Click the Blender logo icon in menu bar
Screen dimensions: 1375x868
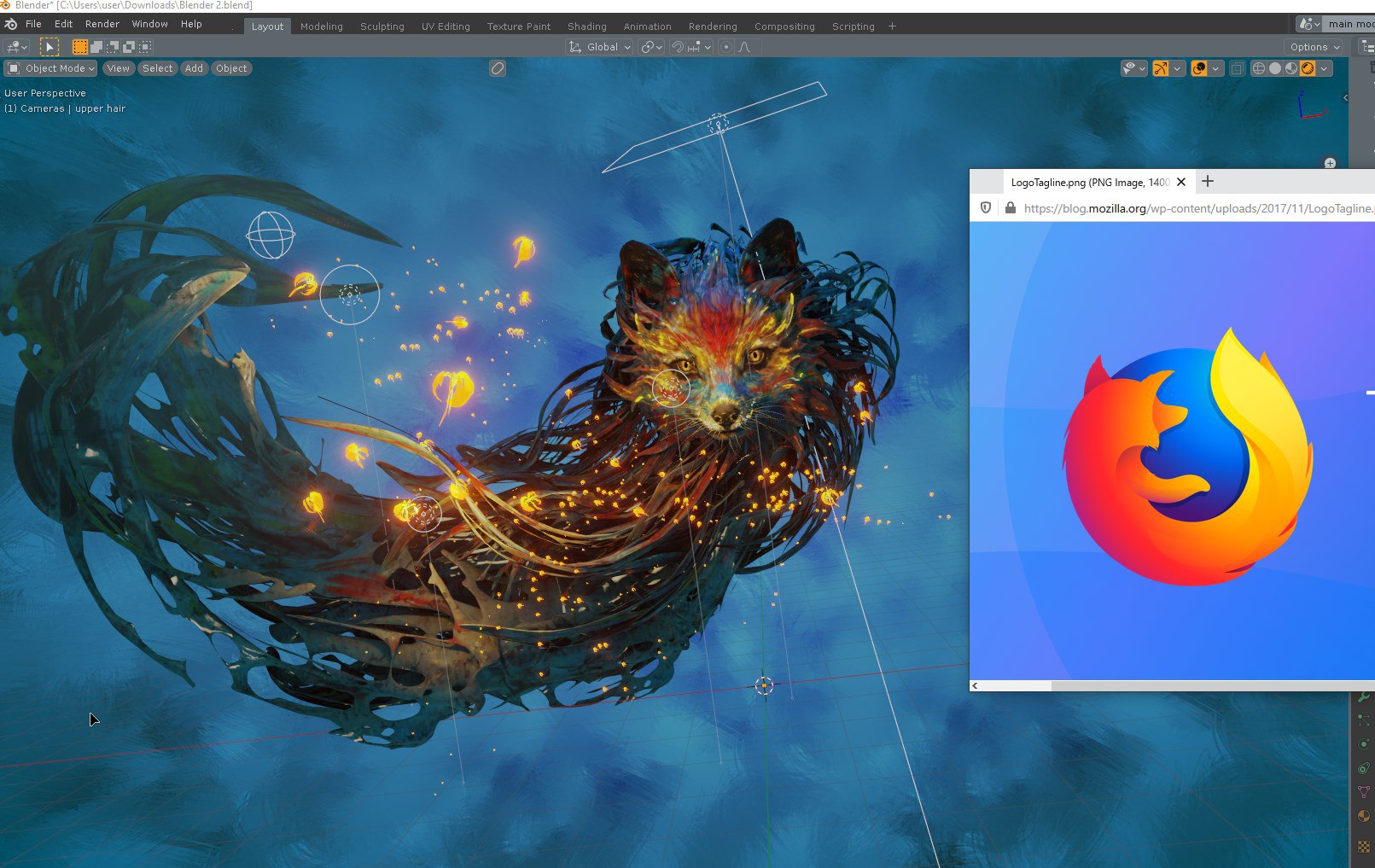(10, 24)
